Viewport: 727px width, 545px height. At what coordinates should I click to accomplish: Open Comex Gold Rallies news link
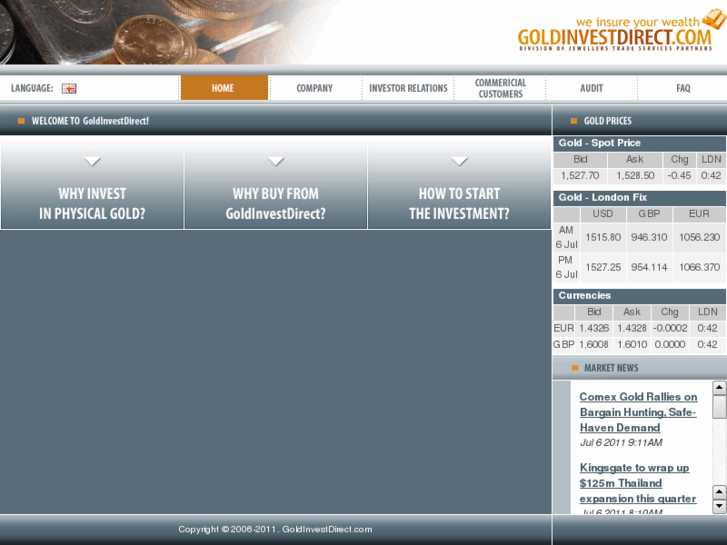click(638, 412)
